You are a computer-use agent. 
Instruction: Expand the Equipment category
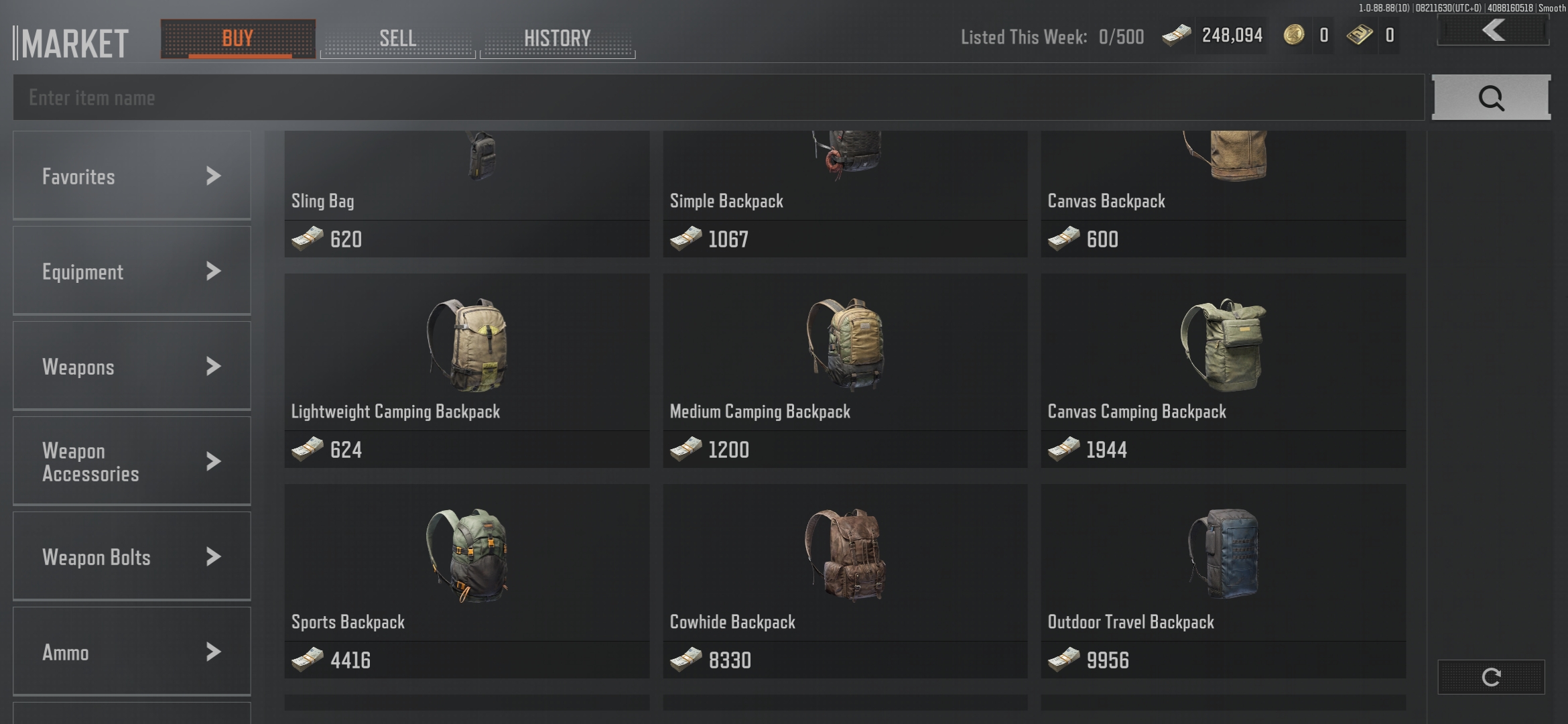pos(132,271)
